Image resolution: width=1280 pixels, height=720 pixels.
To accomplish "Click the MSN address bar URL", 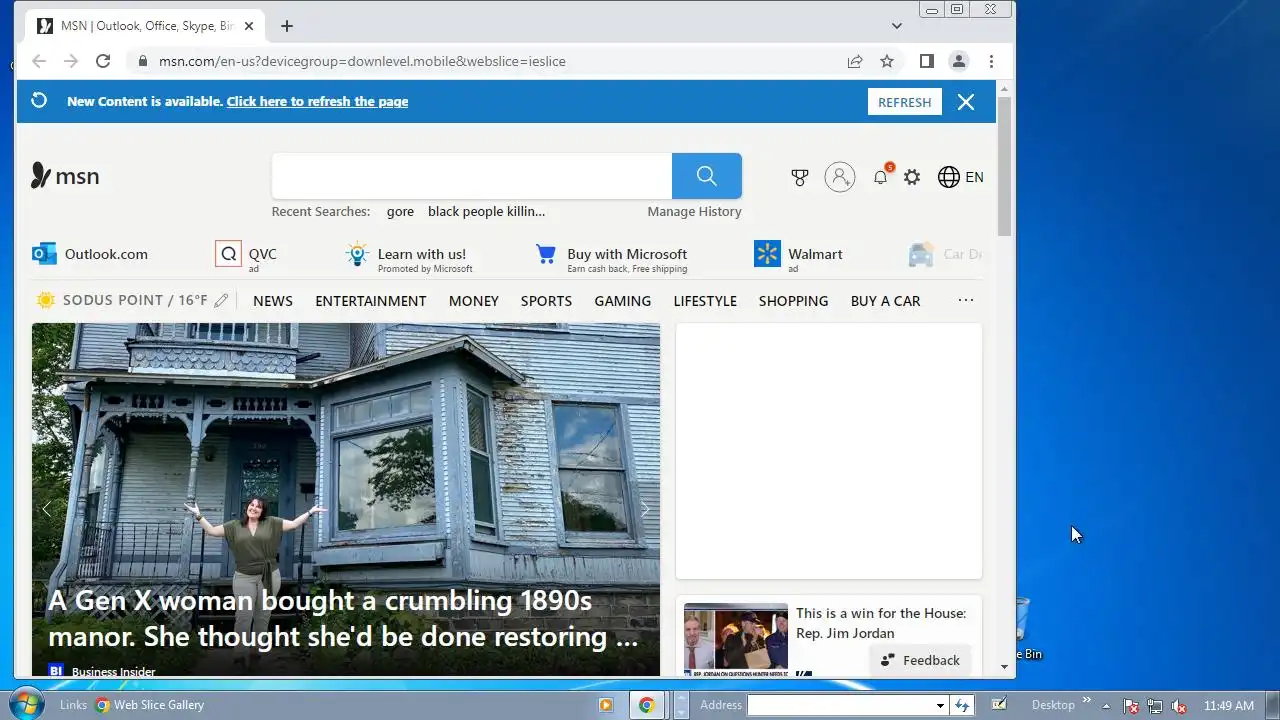I will pos(362,61).
